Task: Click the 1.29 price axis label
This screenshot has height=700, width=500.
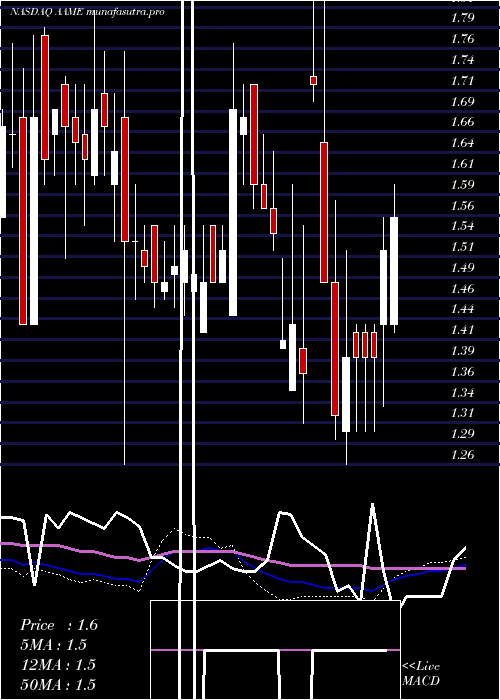Action: coord(462,434)
